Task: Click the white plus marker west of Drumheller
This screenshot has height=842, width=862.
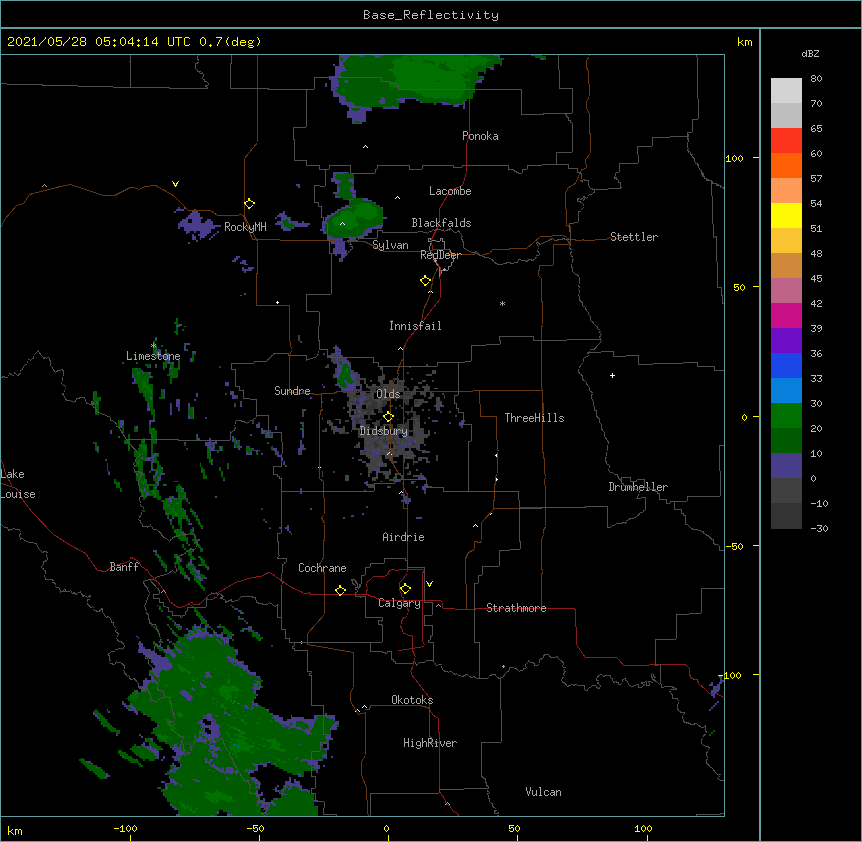Action: (612, 375)
